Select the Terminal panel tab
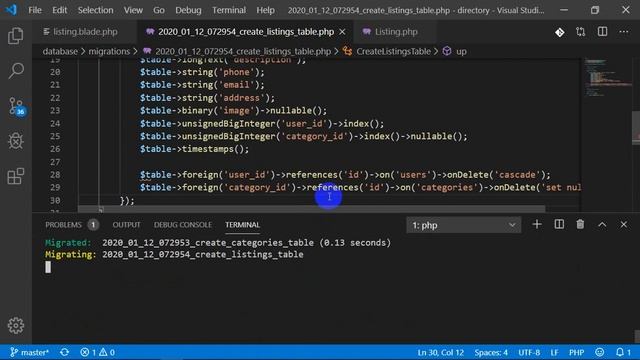Screen dimensions: 640x360 tap(242, 225)
